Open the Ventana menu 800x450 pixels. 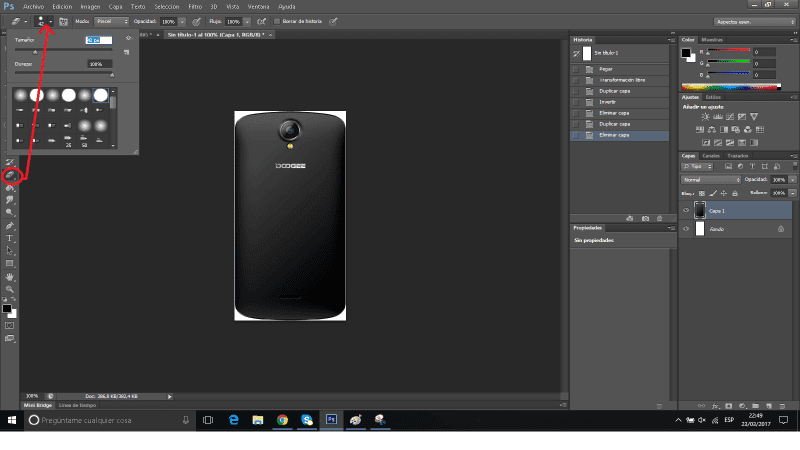[258, 7]
